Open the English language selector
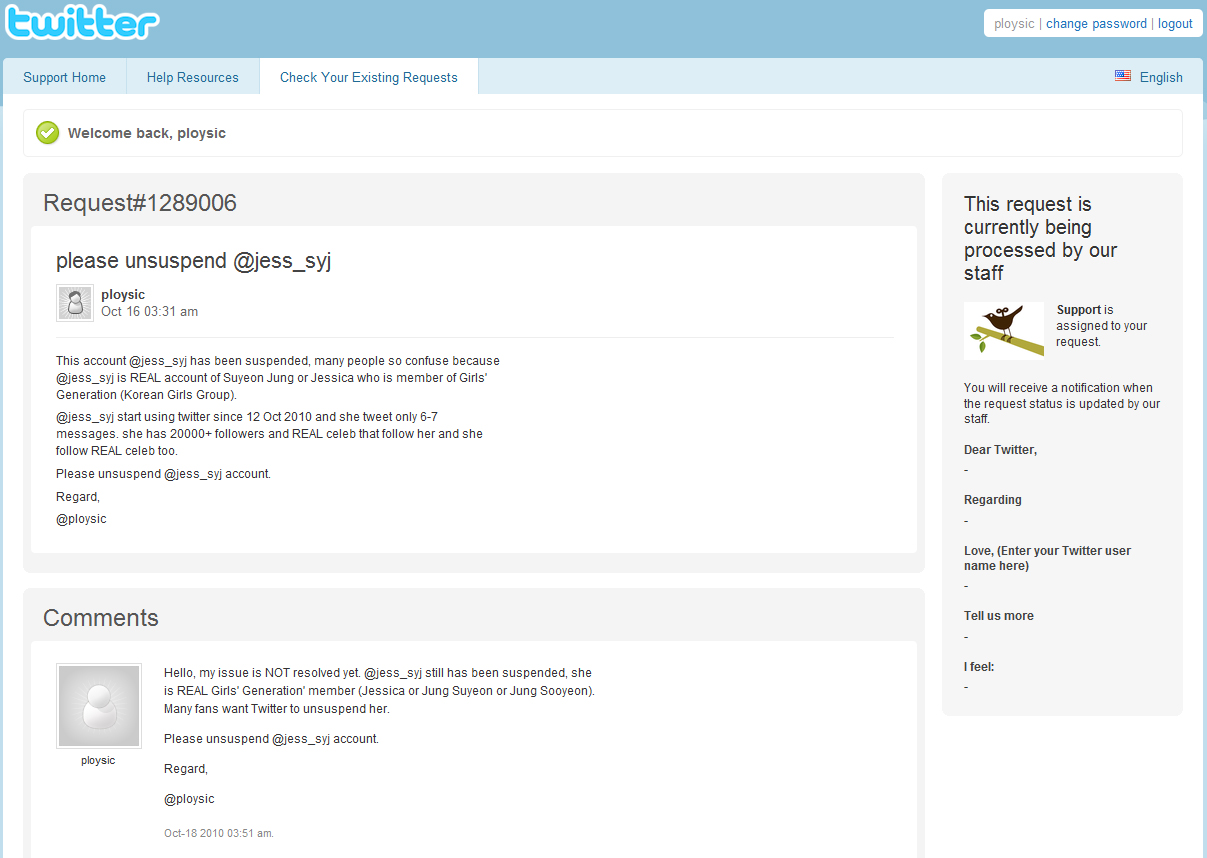Image resolution: width=1207 pixels, height=858 pixels. (1161, 77)
